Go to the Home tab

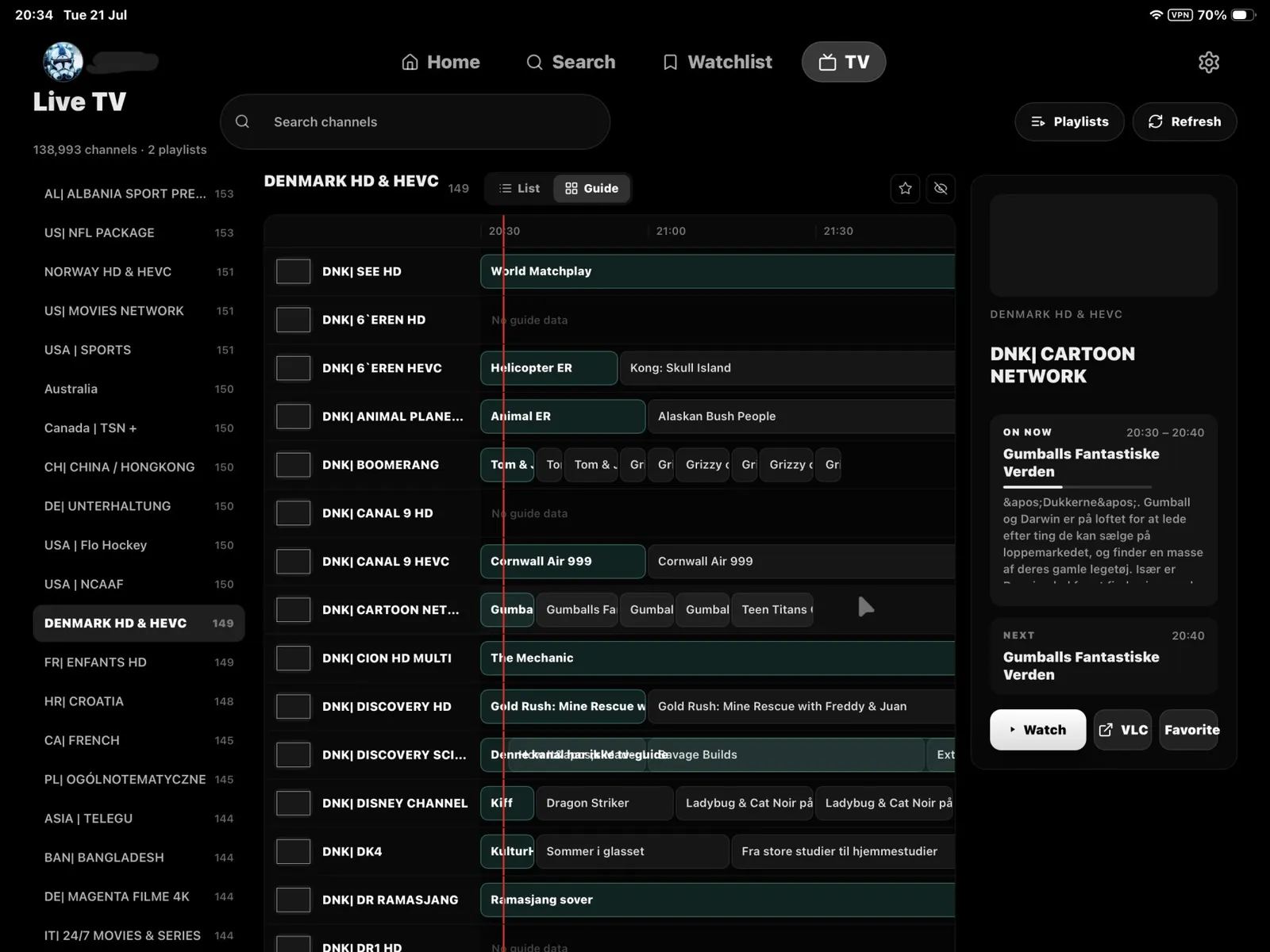point(441,62)
